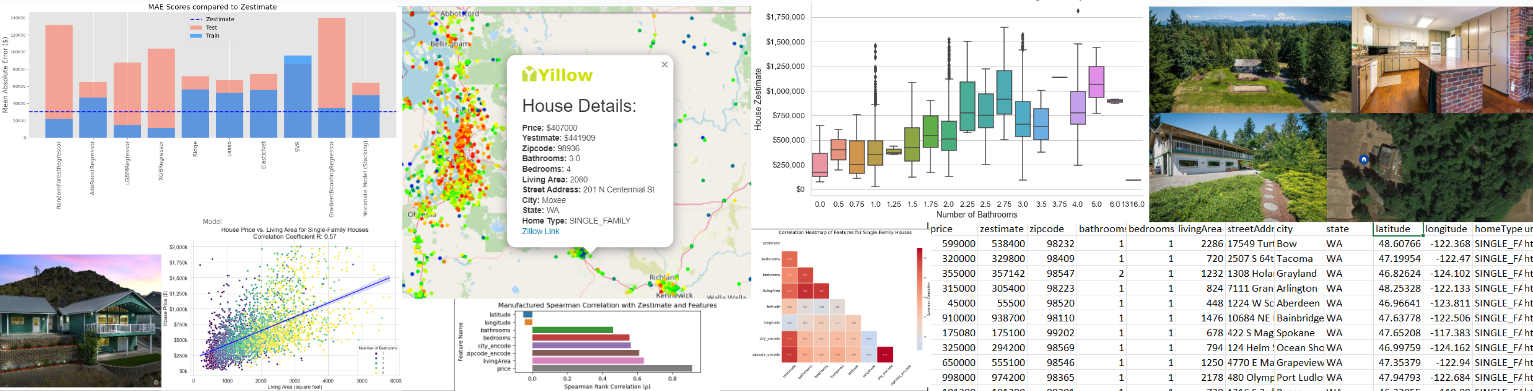Open the green house at dusk photo
The height and width of the screenshot is (391, 1533).
pos(79,322)
